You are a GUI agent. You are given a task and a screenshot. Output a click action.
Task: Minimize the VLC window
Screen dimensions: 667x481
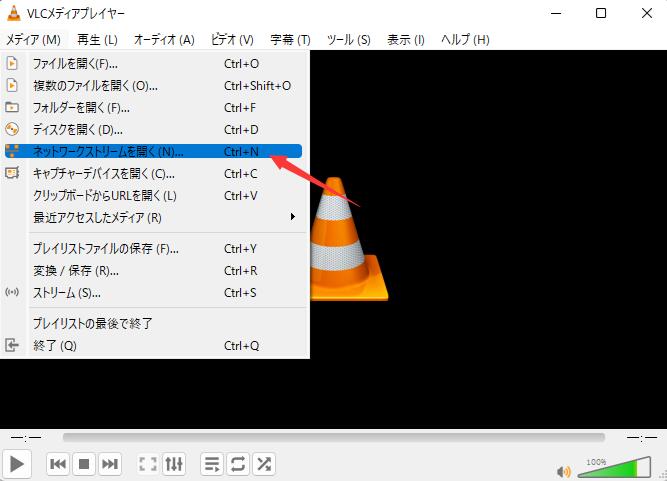(x=556, y=13)
